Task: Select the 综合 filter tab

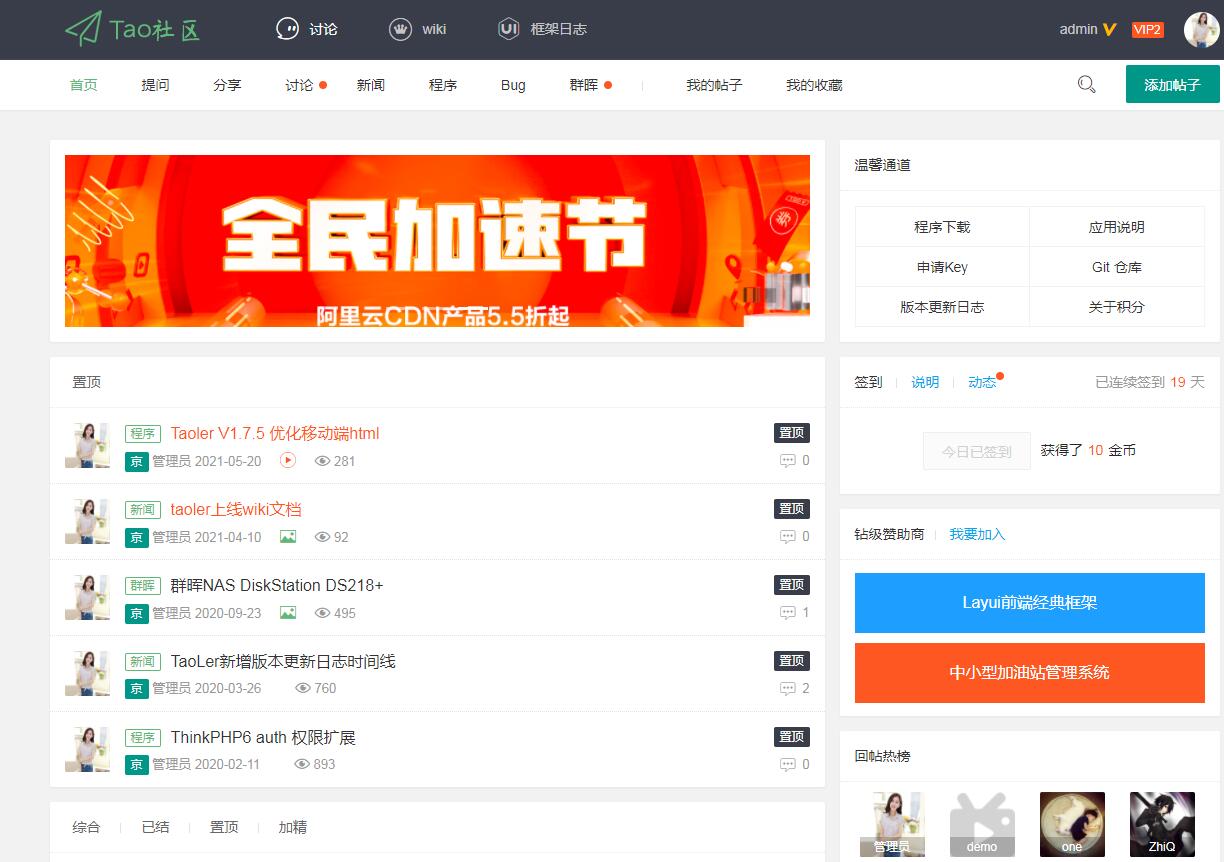Action: 86,827
